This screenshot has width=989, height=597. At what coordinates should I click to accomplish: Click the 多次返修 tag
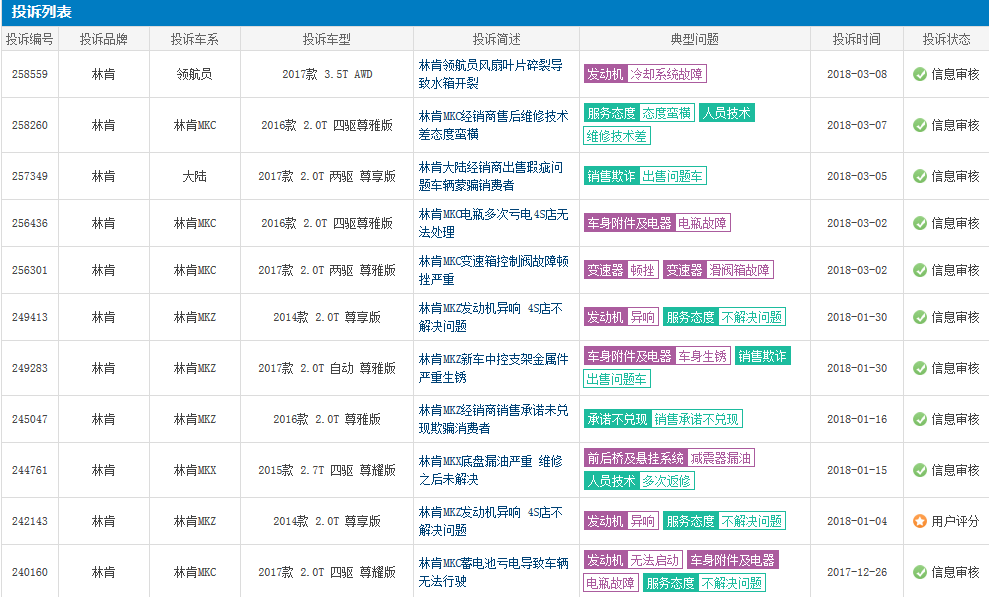click(x=666, y=481)
